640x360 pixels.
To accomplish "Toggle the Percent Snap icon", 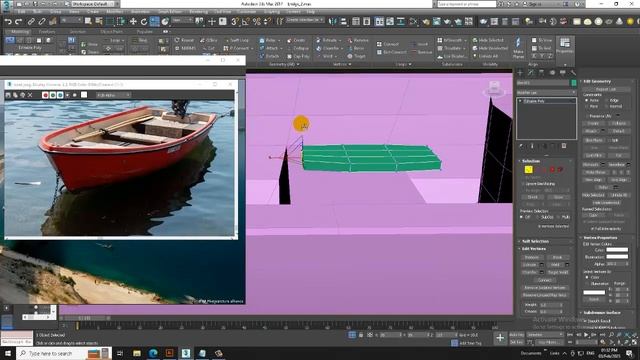I will pyautogui.click(x=257, y=22).
